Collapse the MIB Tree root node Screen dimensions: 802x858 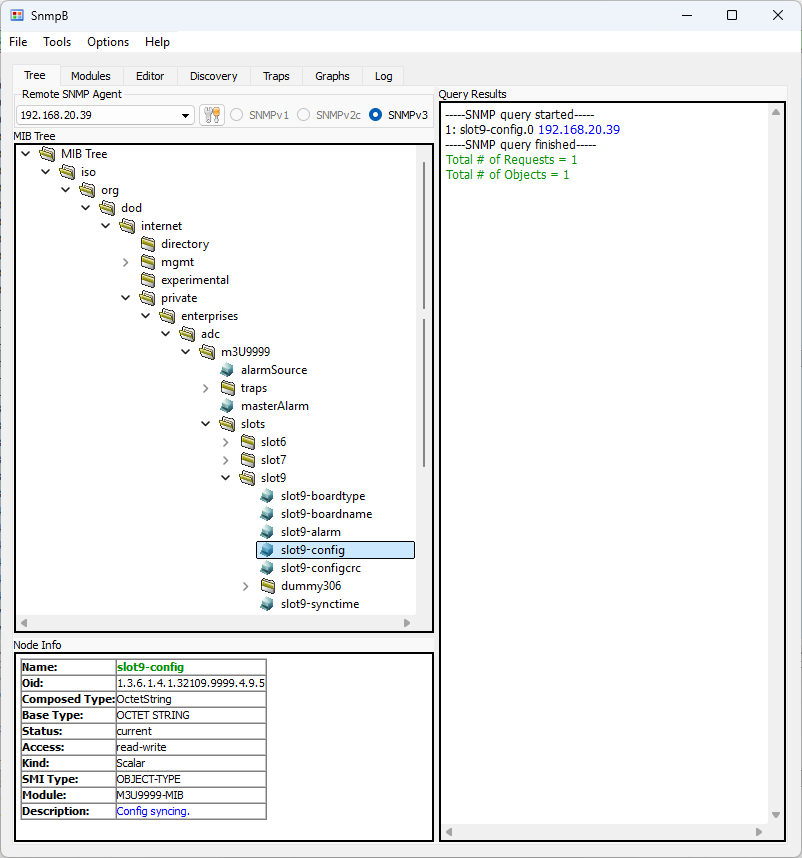(26, 154)
